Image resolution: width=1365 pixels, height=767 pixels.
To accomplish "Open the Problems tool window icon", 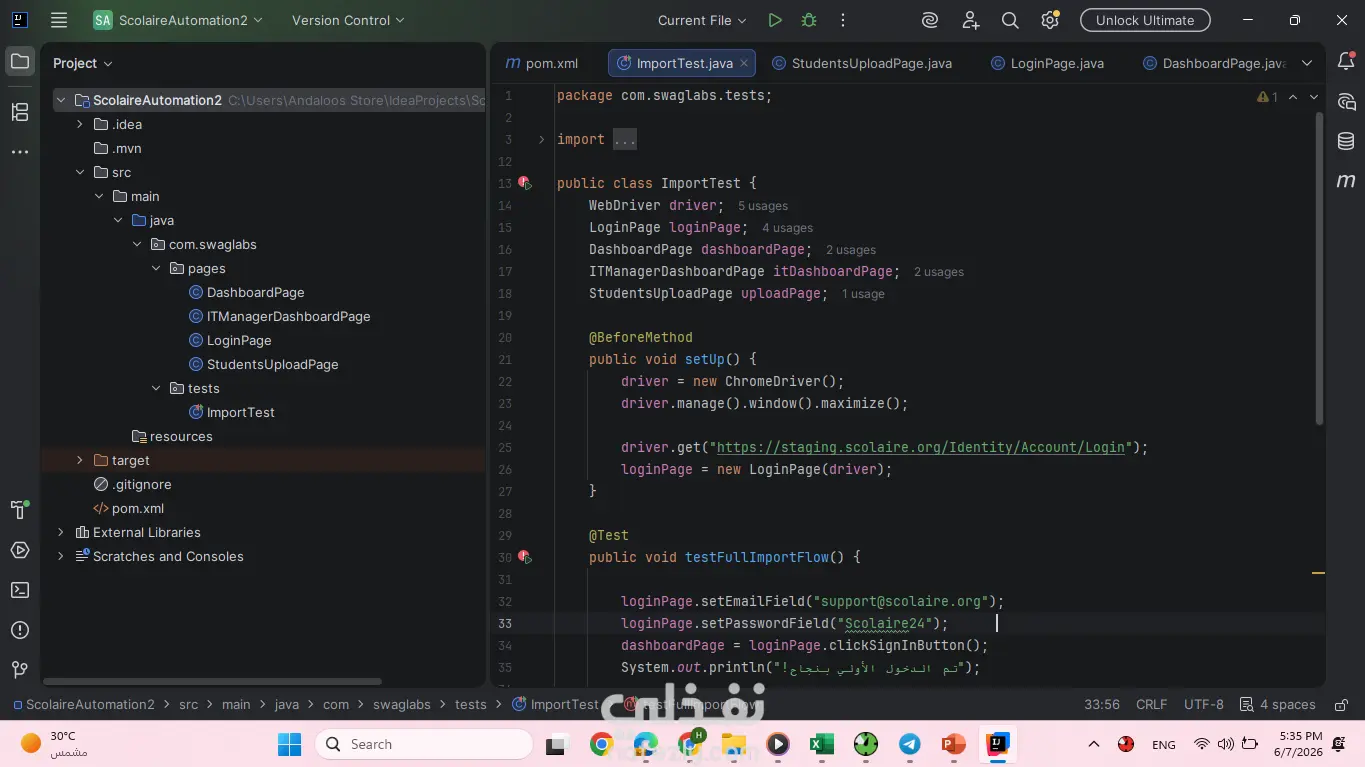I will [x=19, y=630].
